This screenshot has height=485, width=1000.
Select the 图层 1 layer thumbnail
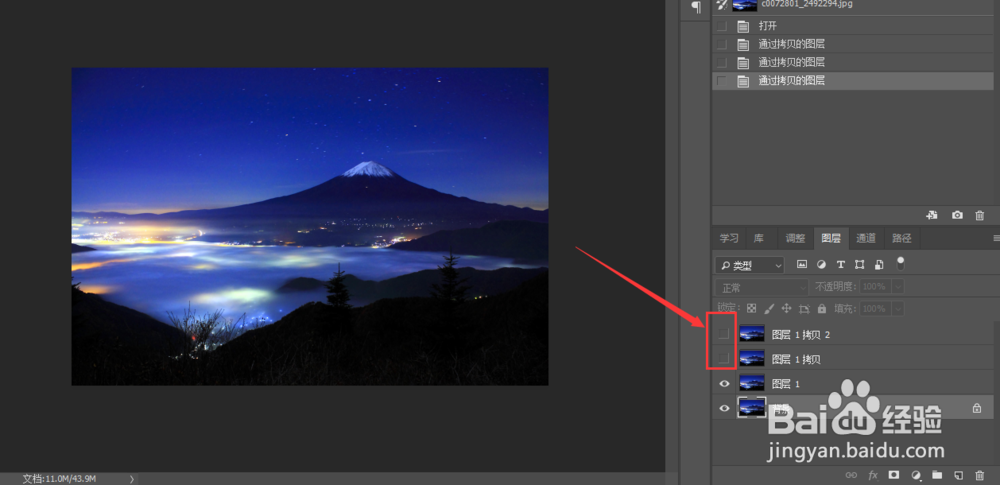point(752,383)
